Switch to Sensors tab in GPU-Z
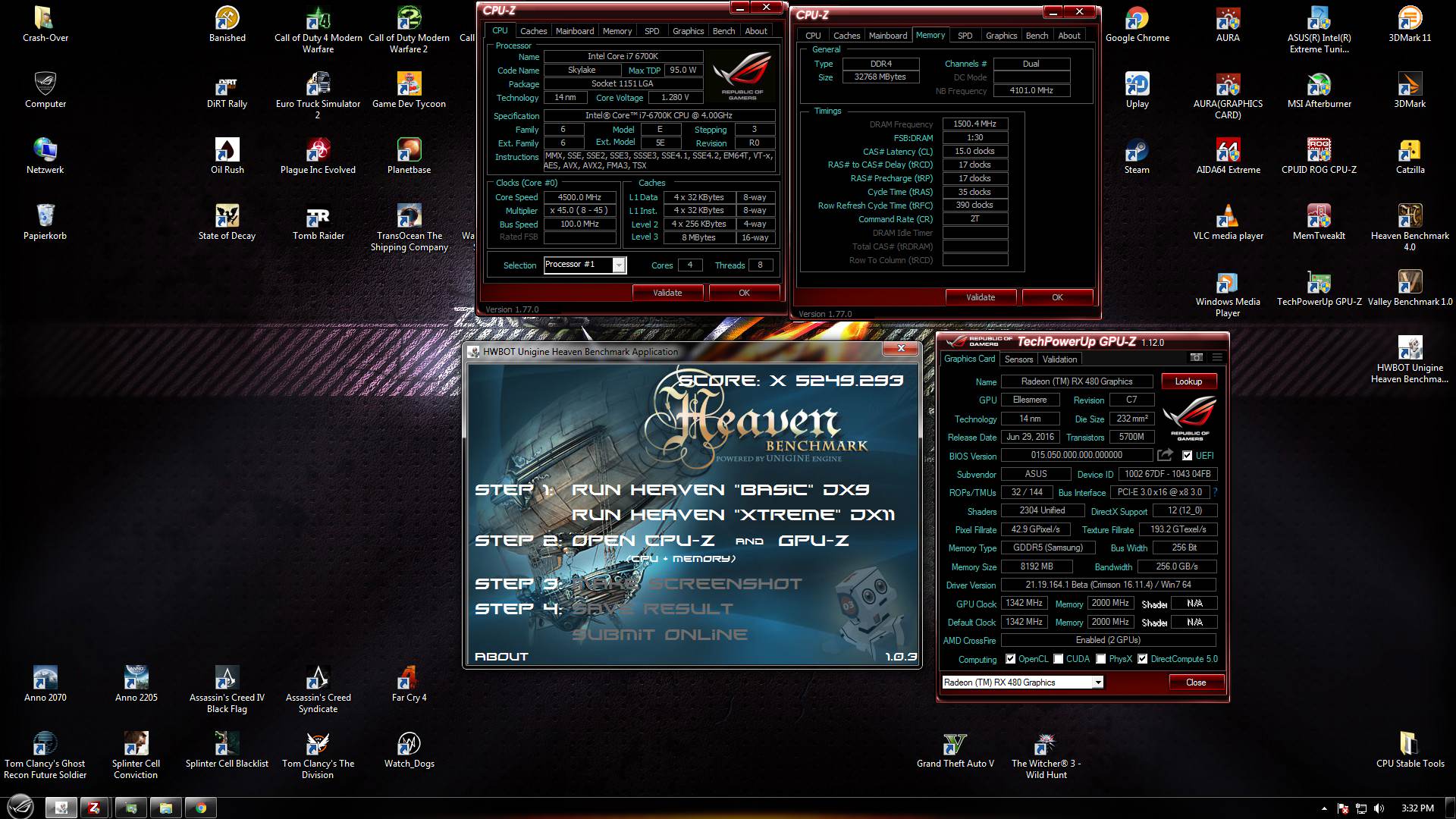This screenshot has height=819, width=1456. click(1018, 359)
